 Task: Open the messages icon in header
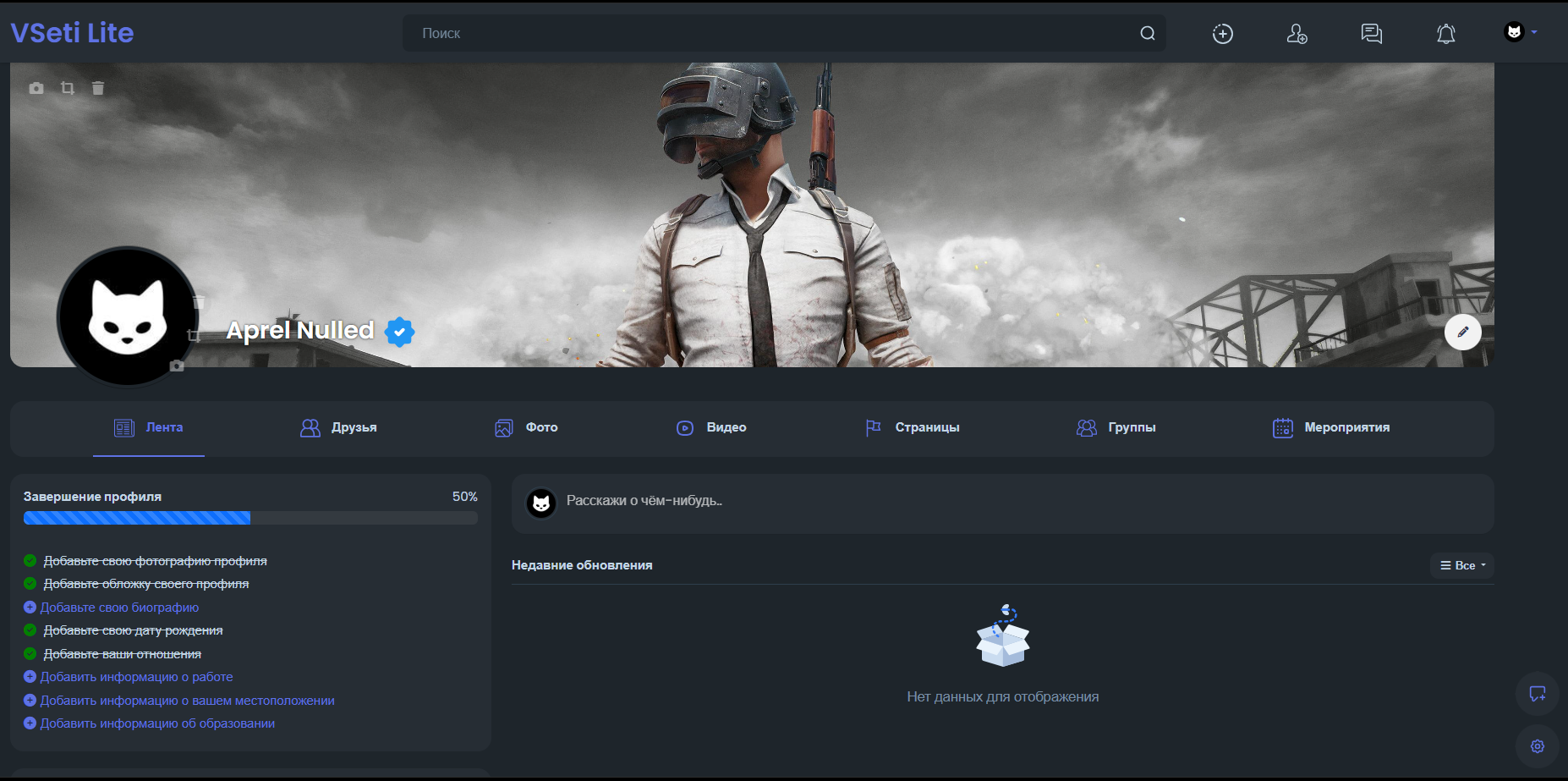(x=1371, y=33)
